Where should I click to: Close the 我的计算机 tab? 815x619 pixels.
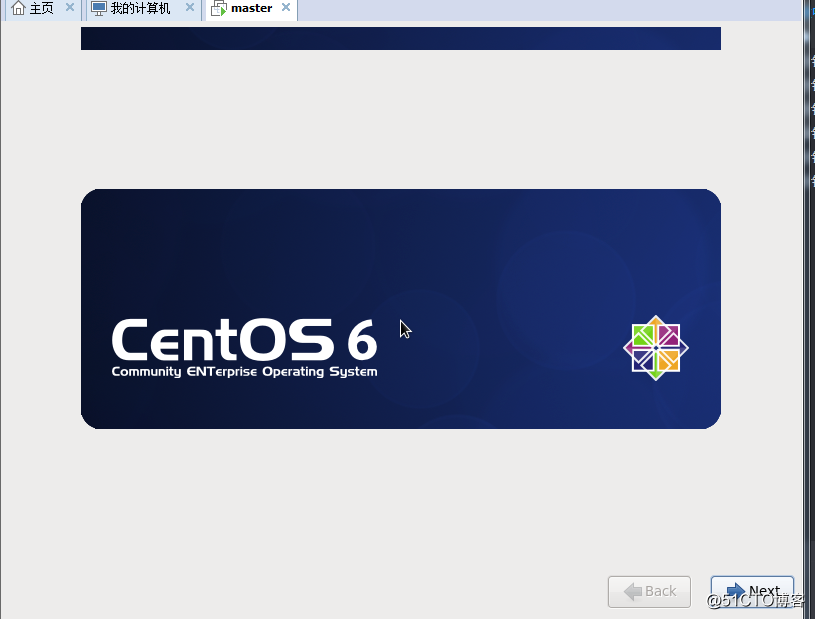click(x=190, y=7)
